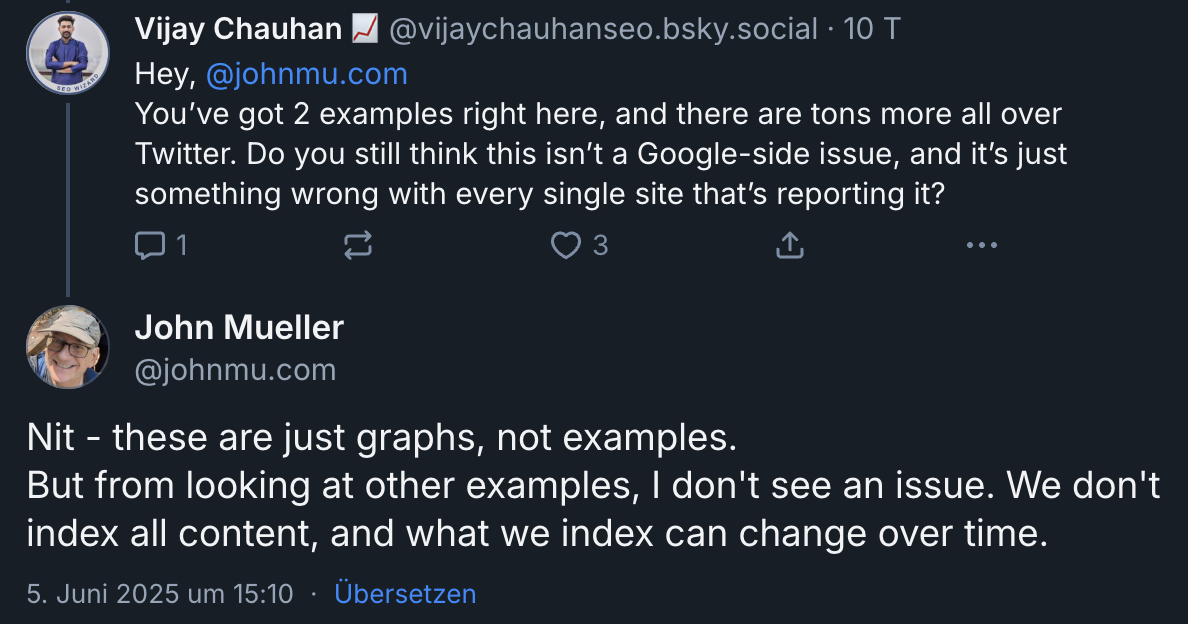Share Vijay Chauhan's post
Image resolution: width=1188 pixels, height=624 pixels.
(x=790, y=245)
